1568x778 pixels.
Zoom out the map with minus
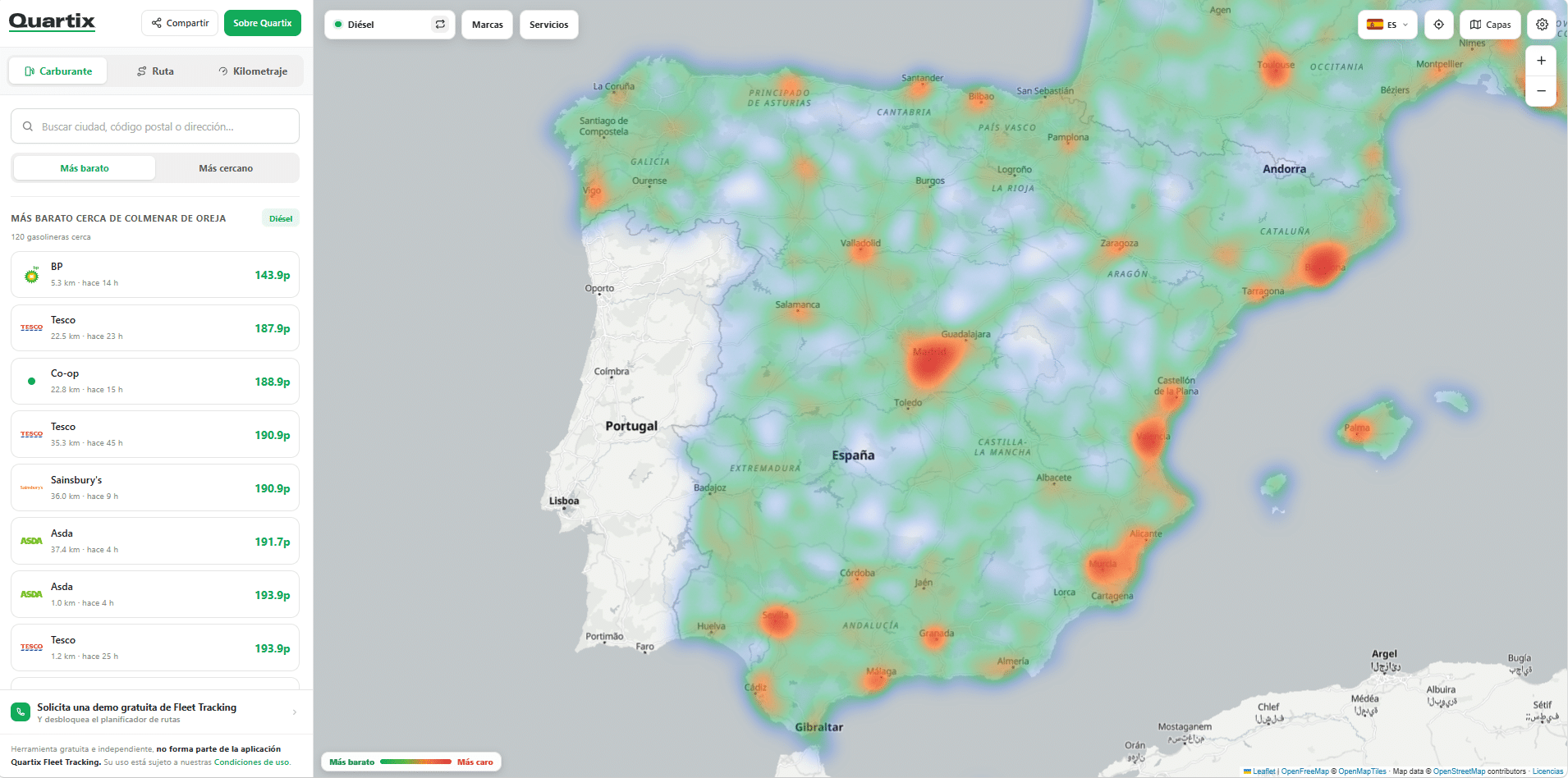pyautogui.click(x=1541, y=91)
